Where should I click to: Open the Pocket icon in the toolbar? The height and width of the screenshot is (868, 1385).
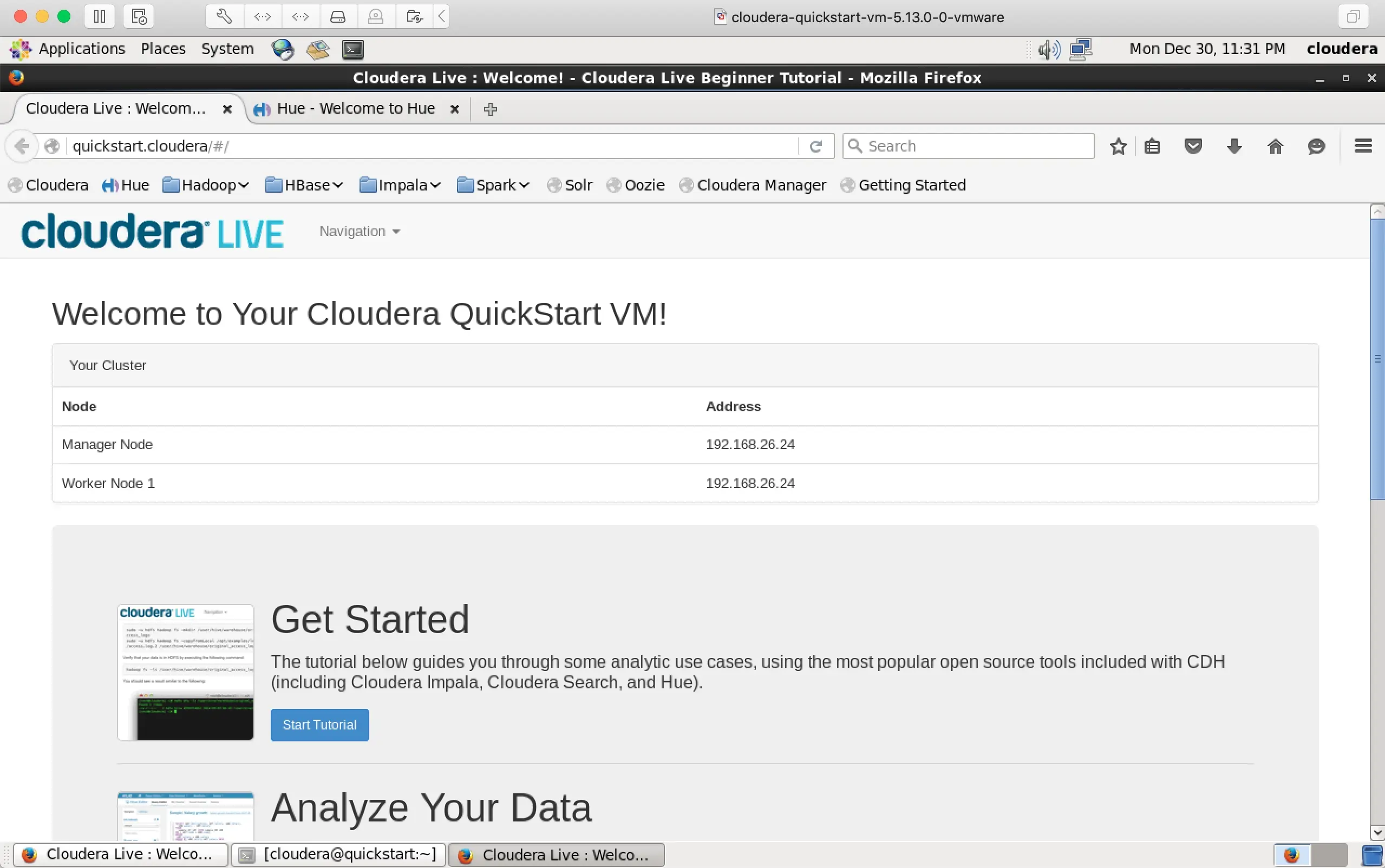click(1193, 147)
